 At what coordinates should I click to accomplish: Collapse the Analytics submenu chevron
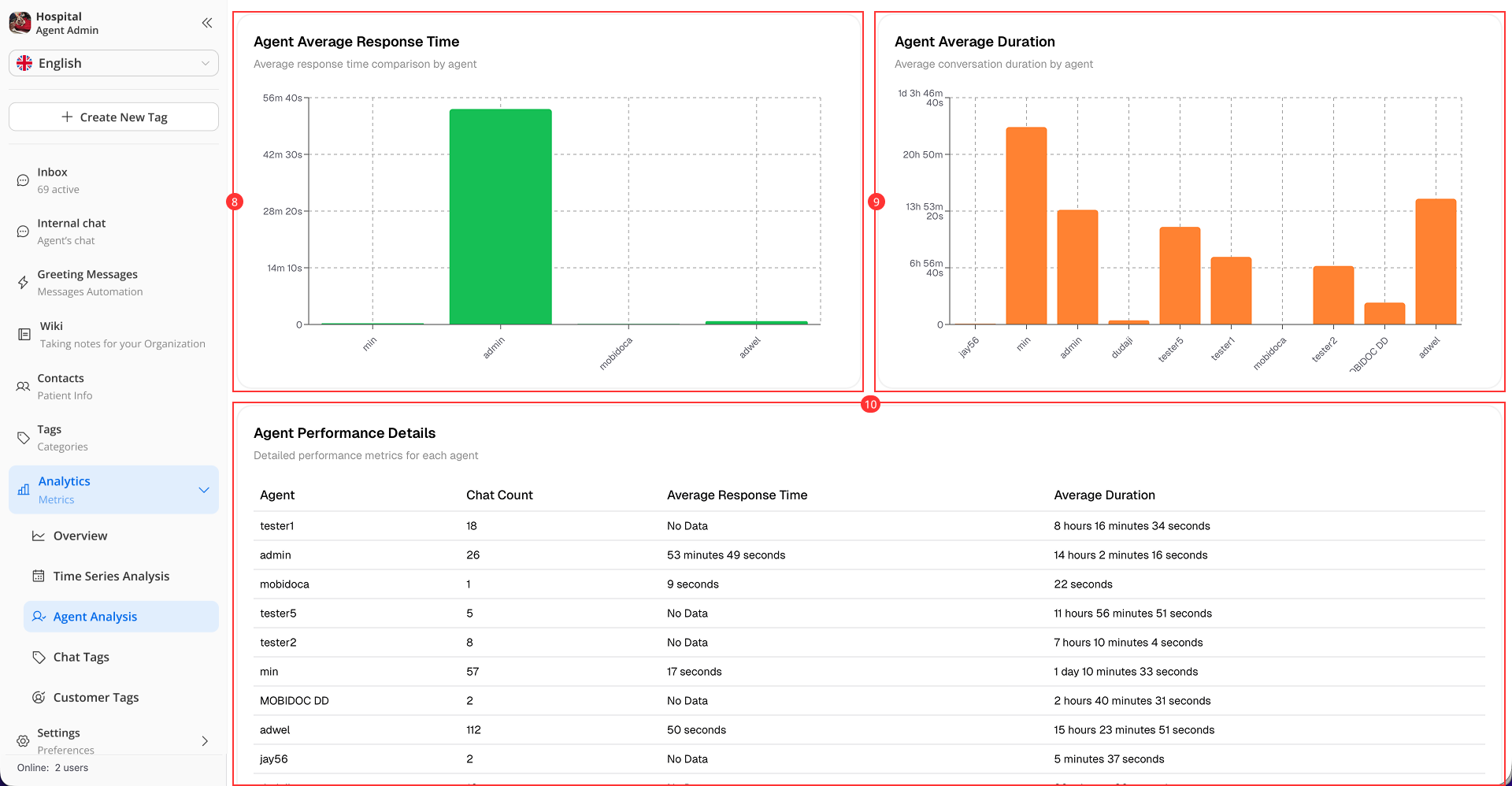point(204,490)
